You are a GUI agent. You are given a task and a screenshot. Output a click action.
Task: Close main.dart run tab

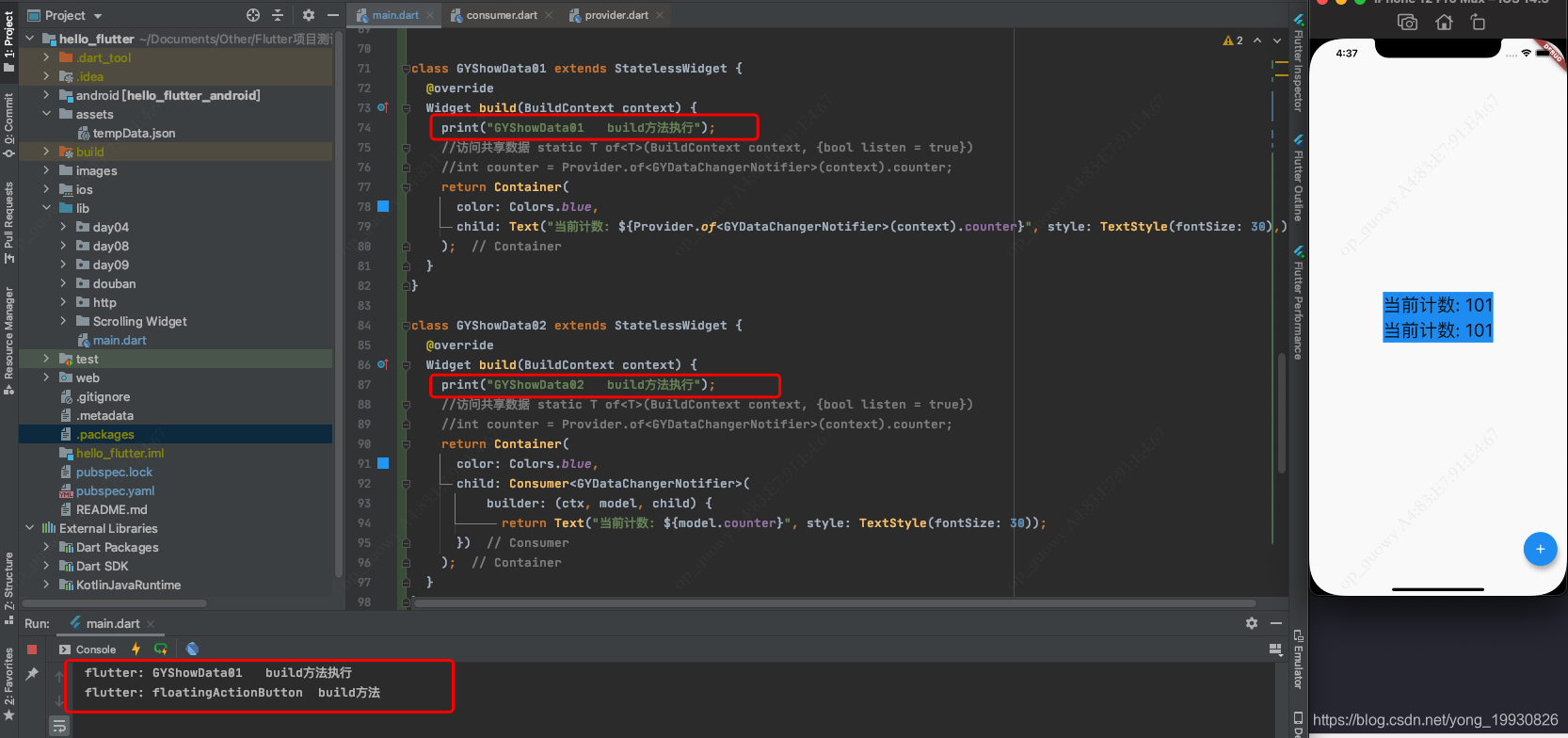coord(151,624)
